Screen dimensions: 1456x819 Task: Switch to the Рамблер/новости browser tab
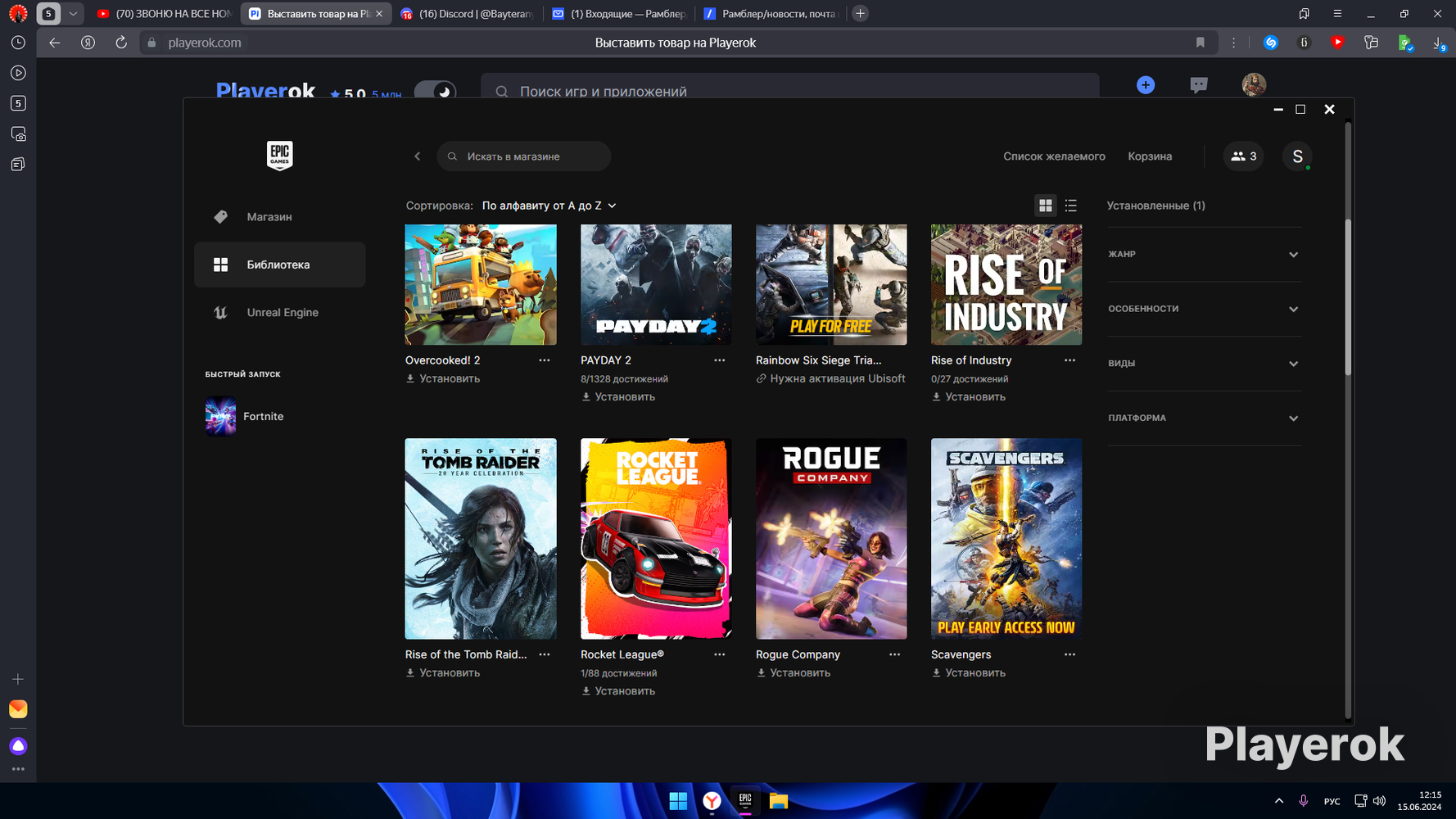point(771,14)
